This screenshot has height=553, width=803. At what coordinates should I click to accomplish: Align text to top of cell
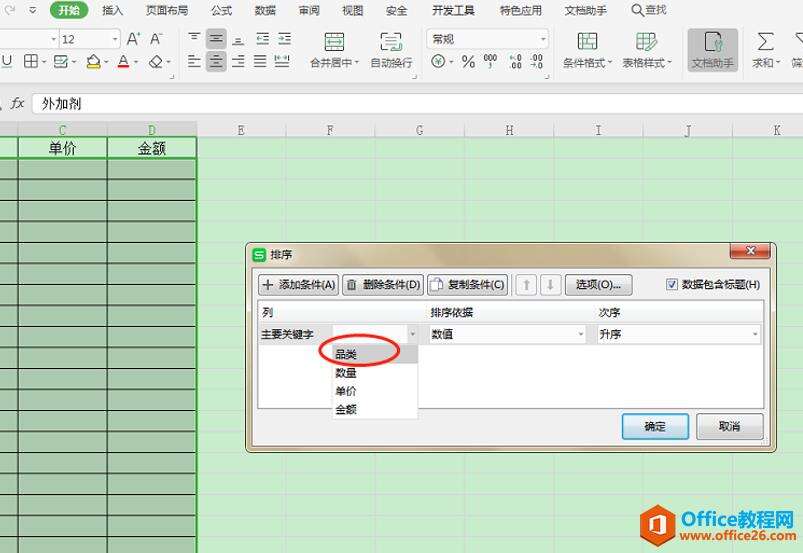[x=194, y=39]
